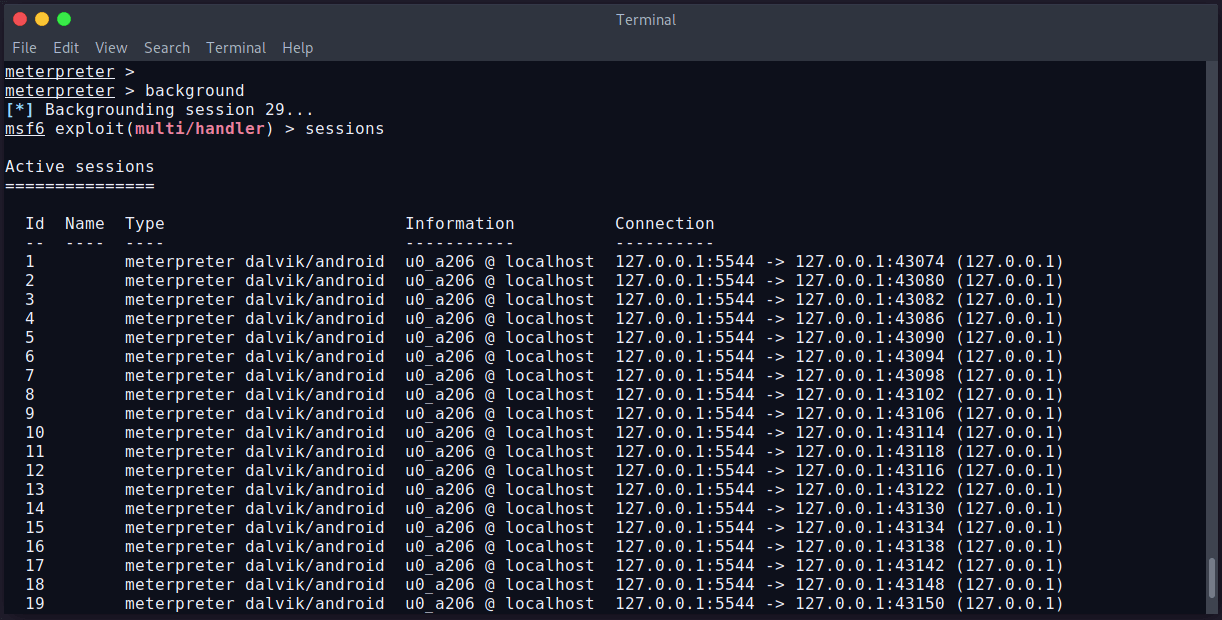Click the "Id" column header

coord(35,224)
